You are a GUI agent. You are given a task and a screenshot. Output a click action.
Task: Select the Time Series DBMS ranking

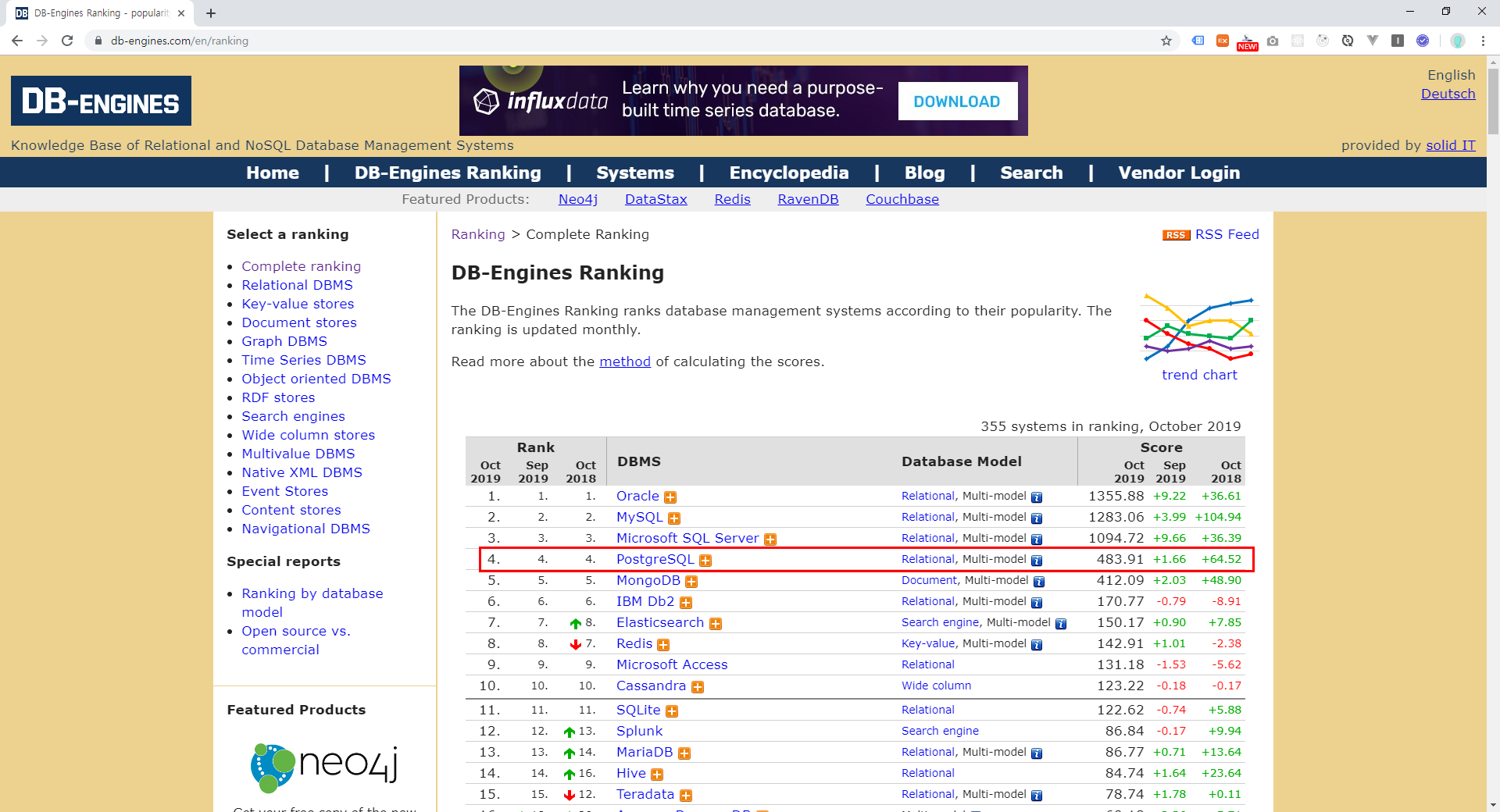(304, 360)
